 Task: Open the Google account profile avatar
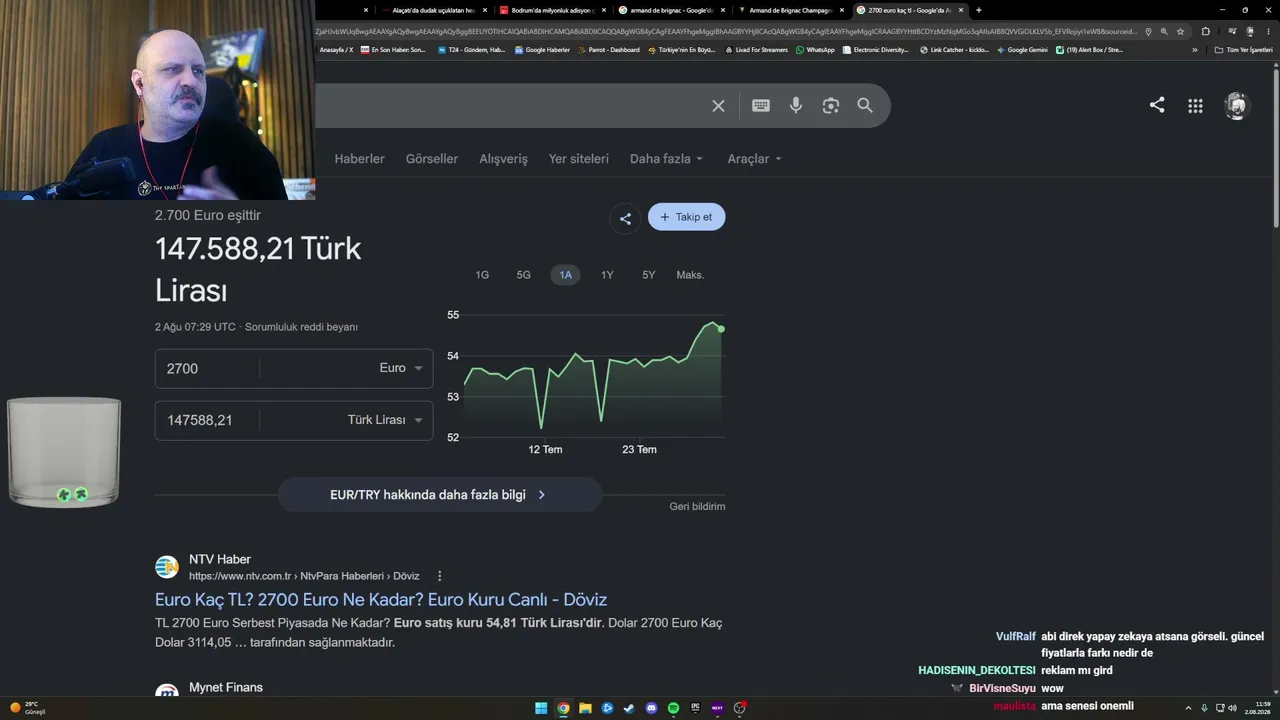click(1237, 106)
